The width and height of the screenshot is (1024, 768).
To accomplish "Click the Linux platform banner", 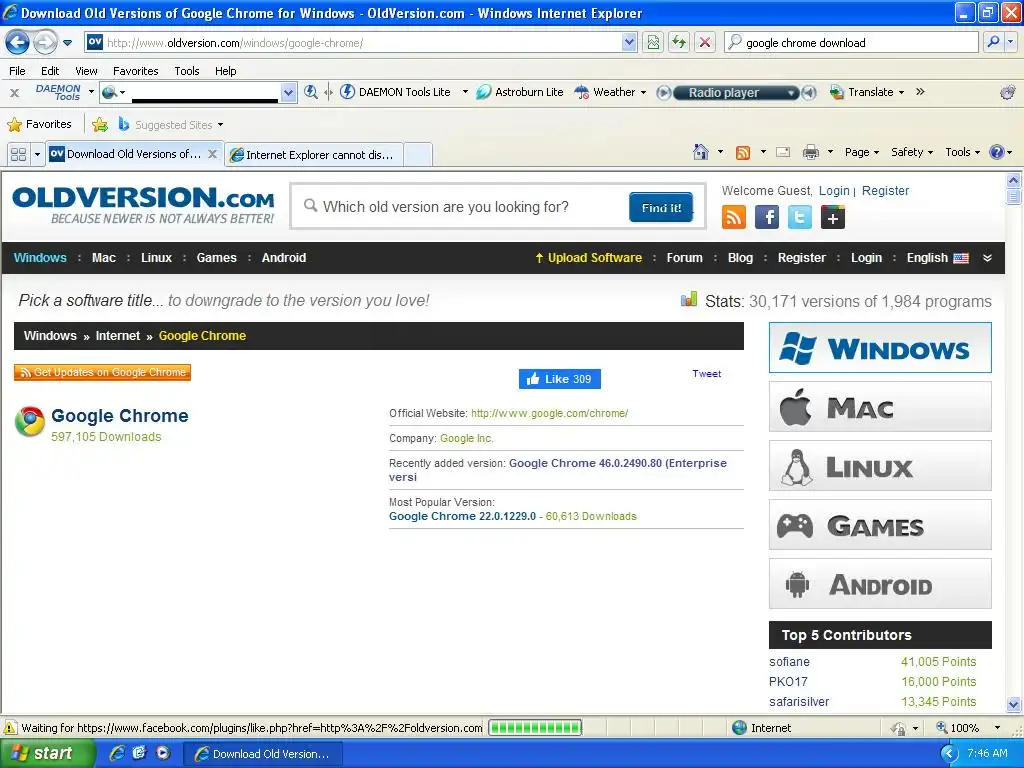I will [880, 466].
